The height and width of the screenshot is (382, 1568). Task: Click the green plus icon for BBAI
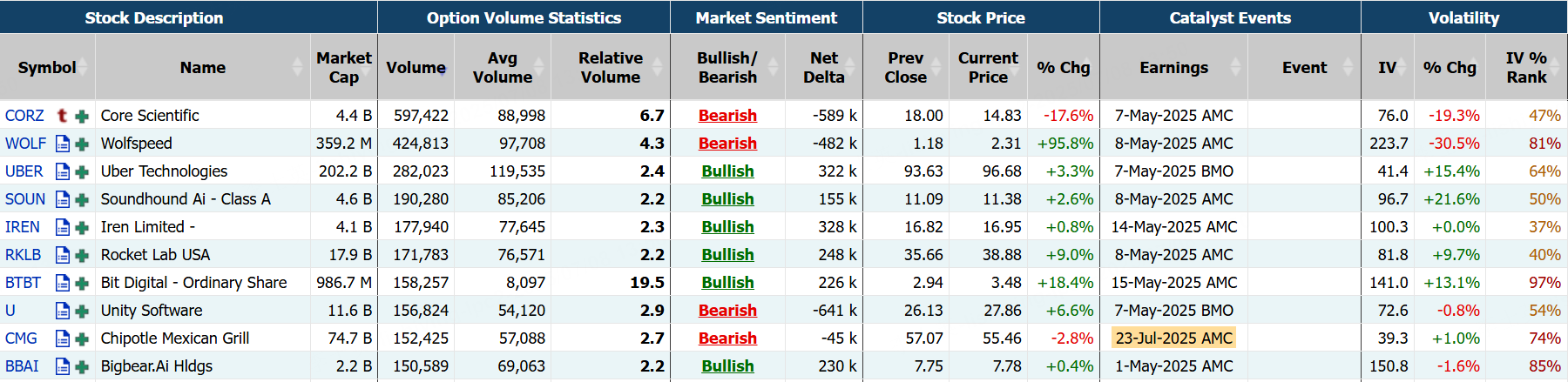82,366
